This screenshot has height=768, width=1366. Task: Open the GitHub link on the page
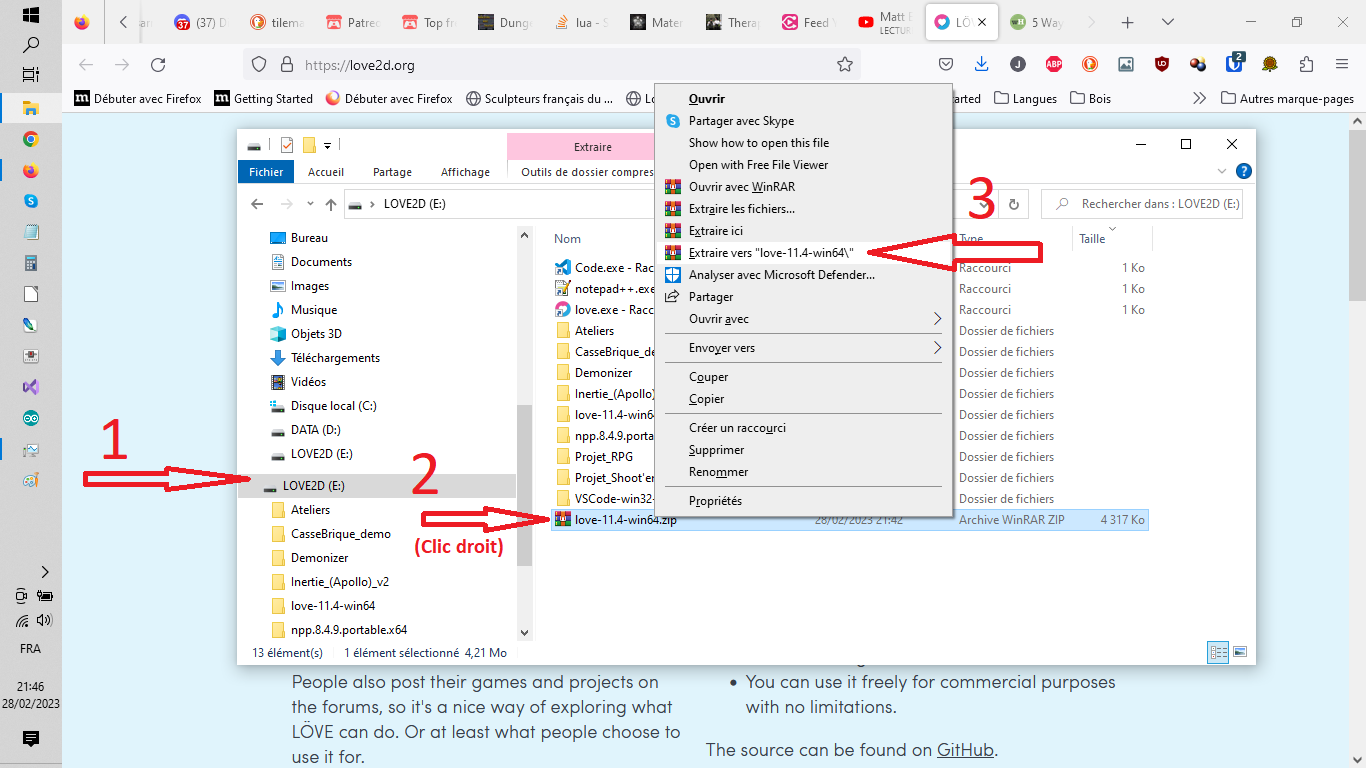pos(965,750)
